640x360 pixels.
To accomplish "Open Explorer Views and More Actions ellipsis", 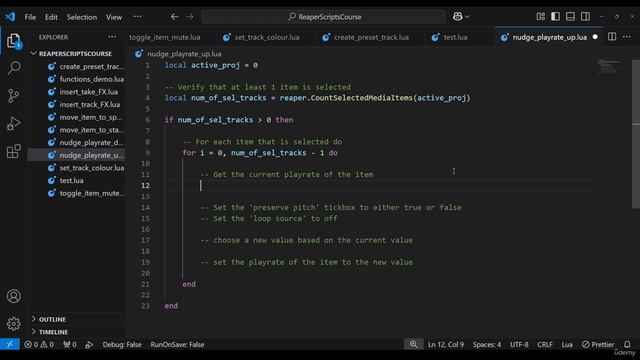I will [x=112, y=37].
